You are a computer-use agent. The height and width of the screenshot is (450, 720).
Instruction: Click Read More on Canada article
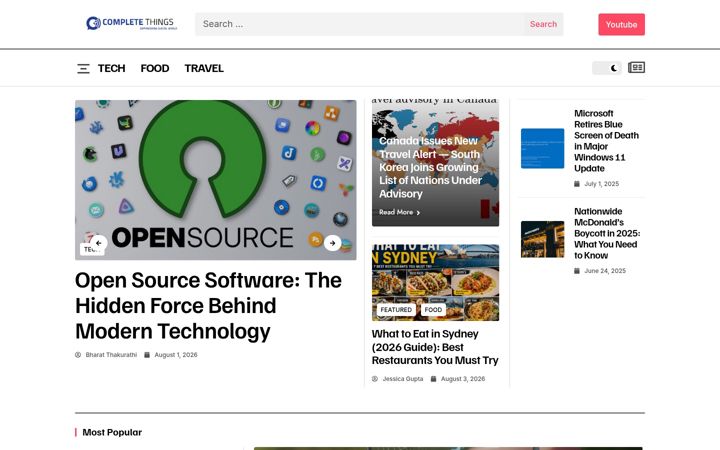[399, 212]
